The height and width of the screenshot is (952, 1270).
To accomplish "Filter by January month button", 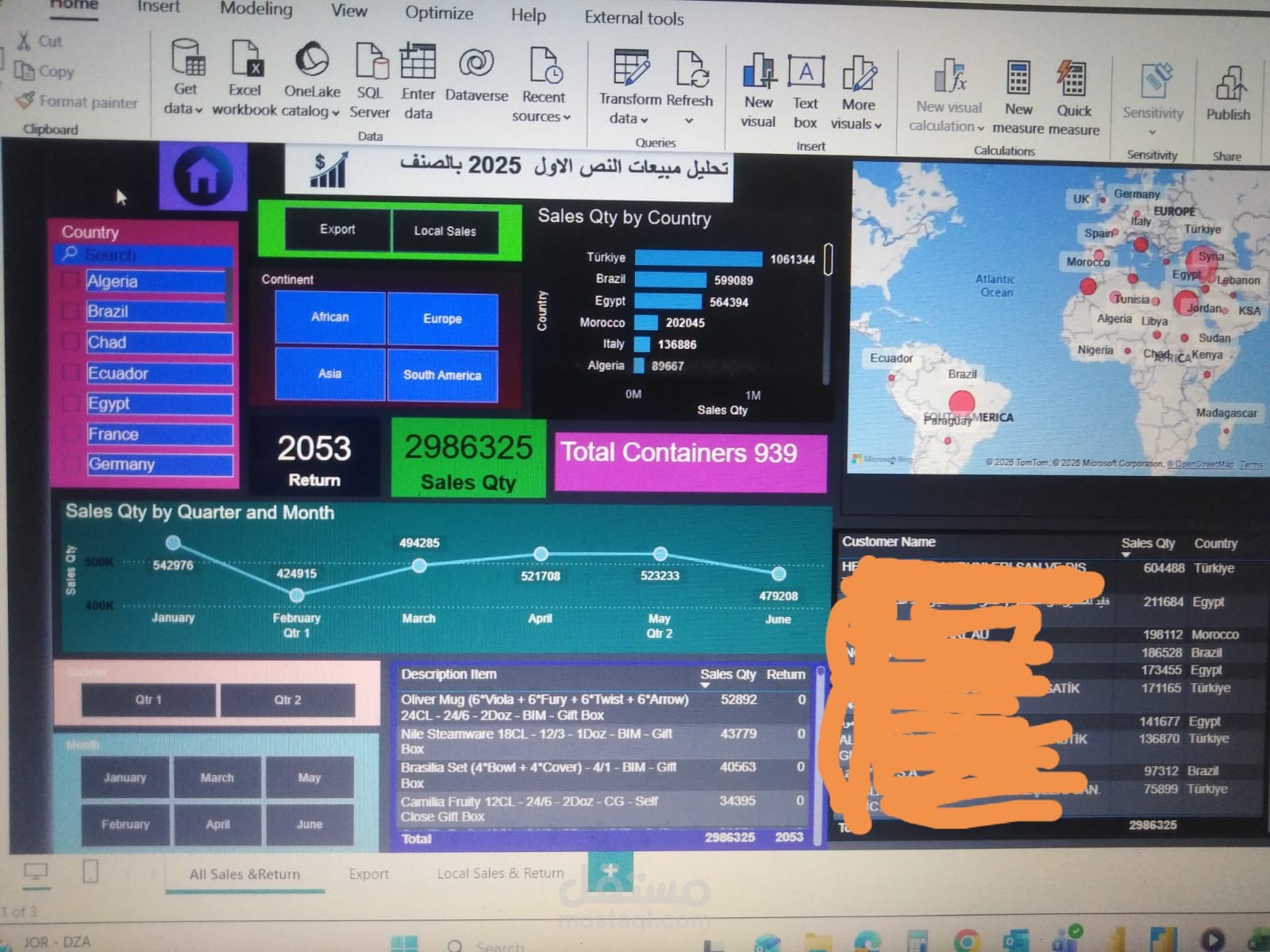I will coord(125,777).
